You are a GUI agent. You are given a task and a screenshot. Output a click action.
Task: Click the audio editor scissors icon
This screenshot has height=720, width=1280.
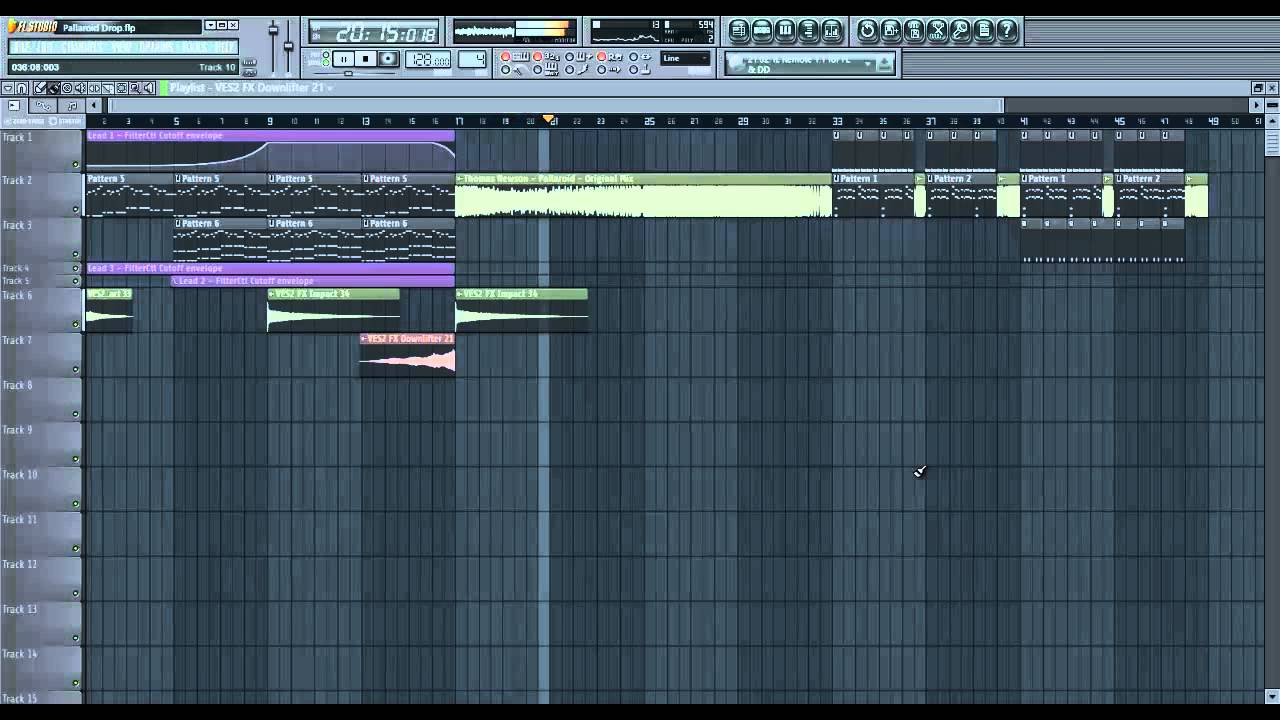coord(937,30)
